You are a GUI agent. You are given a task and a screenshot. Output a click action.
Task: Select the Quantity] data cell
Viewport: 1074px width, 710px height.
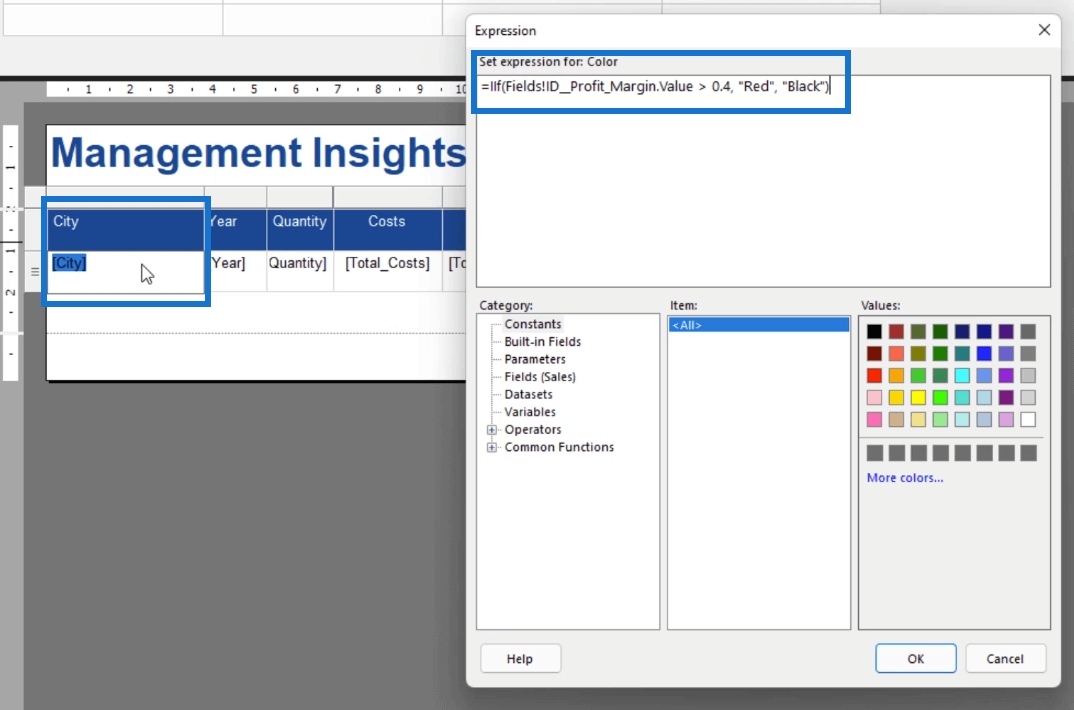tap(300, 271)
